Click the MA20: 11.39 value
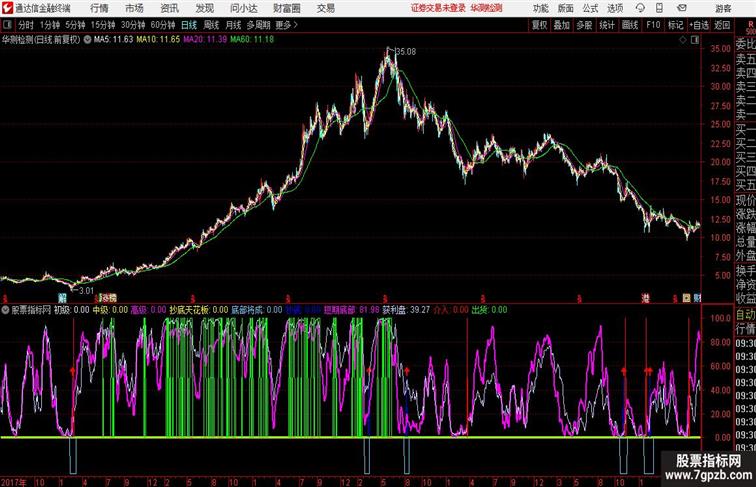Image resolution: width=756 pixels, height=487 pixels. click(x=205, y=40)
